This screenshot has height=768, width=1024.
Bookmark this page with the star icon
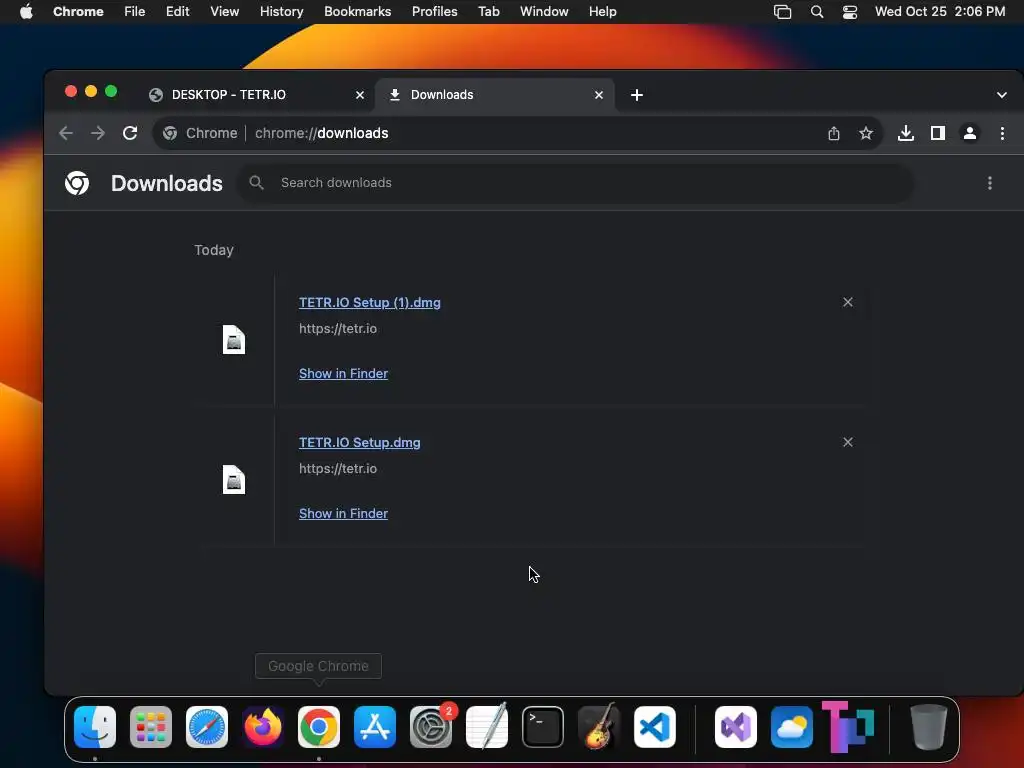(866, 133)
